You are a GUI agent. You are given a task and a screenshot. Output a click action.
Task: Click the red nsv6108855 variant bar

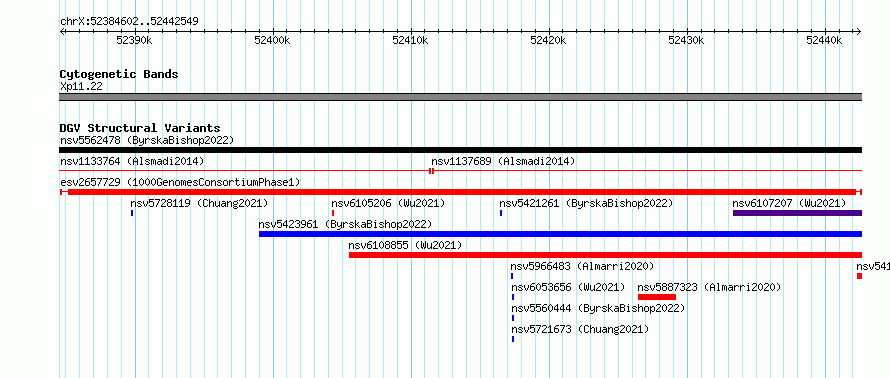click(x=606, y=255)
